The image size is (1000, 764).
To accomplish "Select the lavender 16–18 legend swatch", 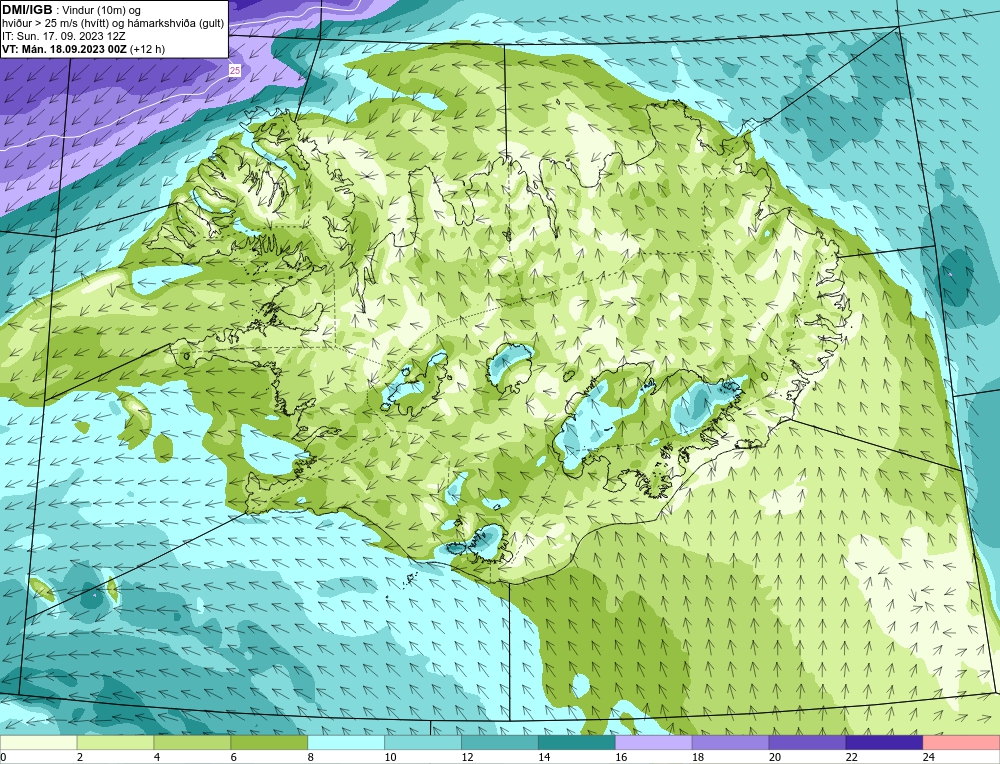I will coord(654,742).
